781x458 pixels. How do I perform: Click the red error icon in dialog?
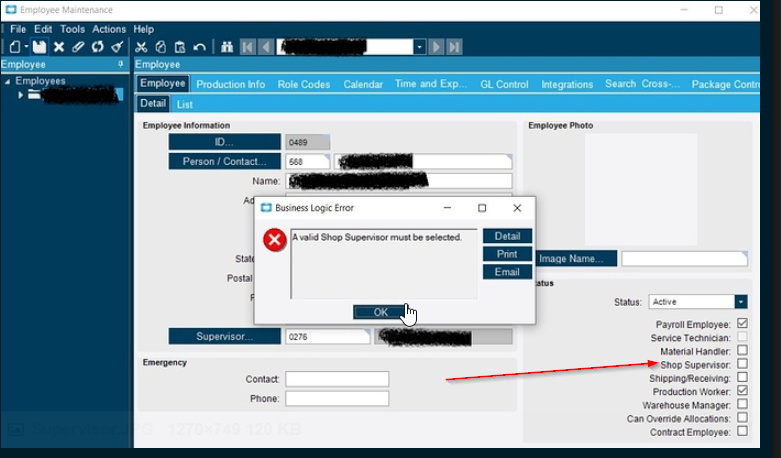[x=274, y=240]
